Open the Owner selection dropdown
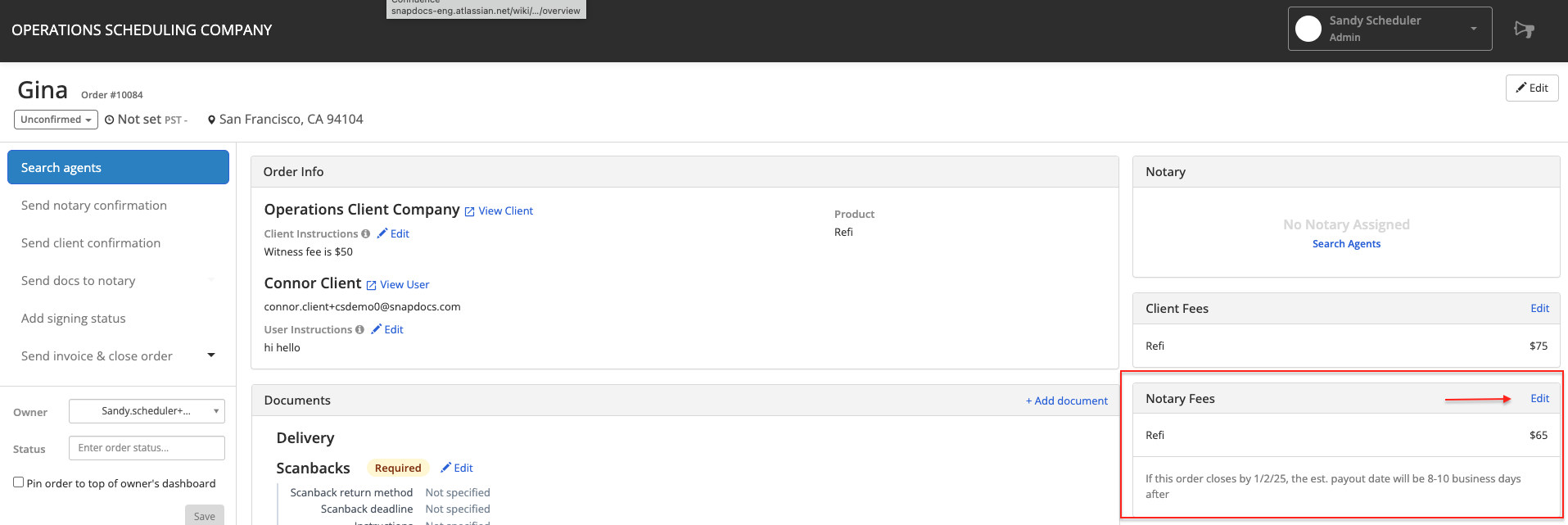This screenshot has height=525, width=1568. [147, 411]
